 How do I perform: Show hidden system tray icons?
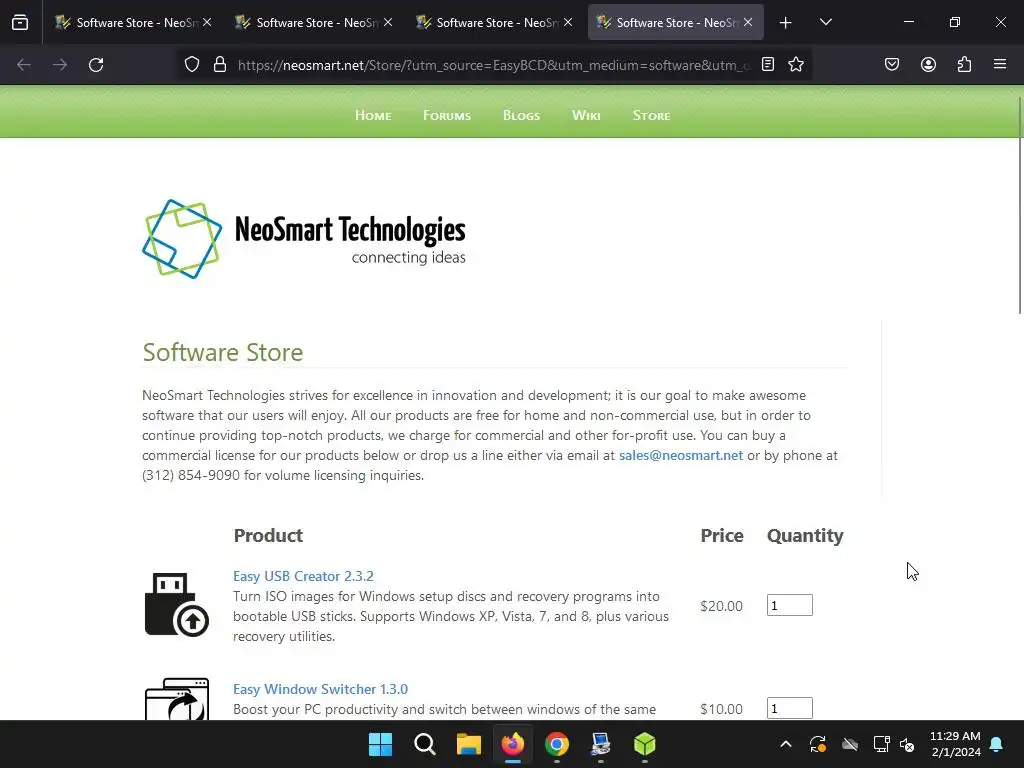coord(786,744)
